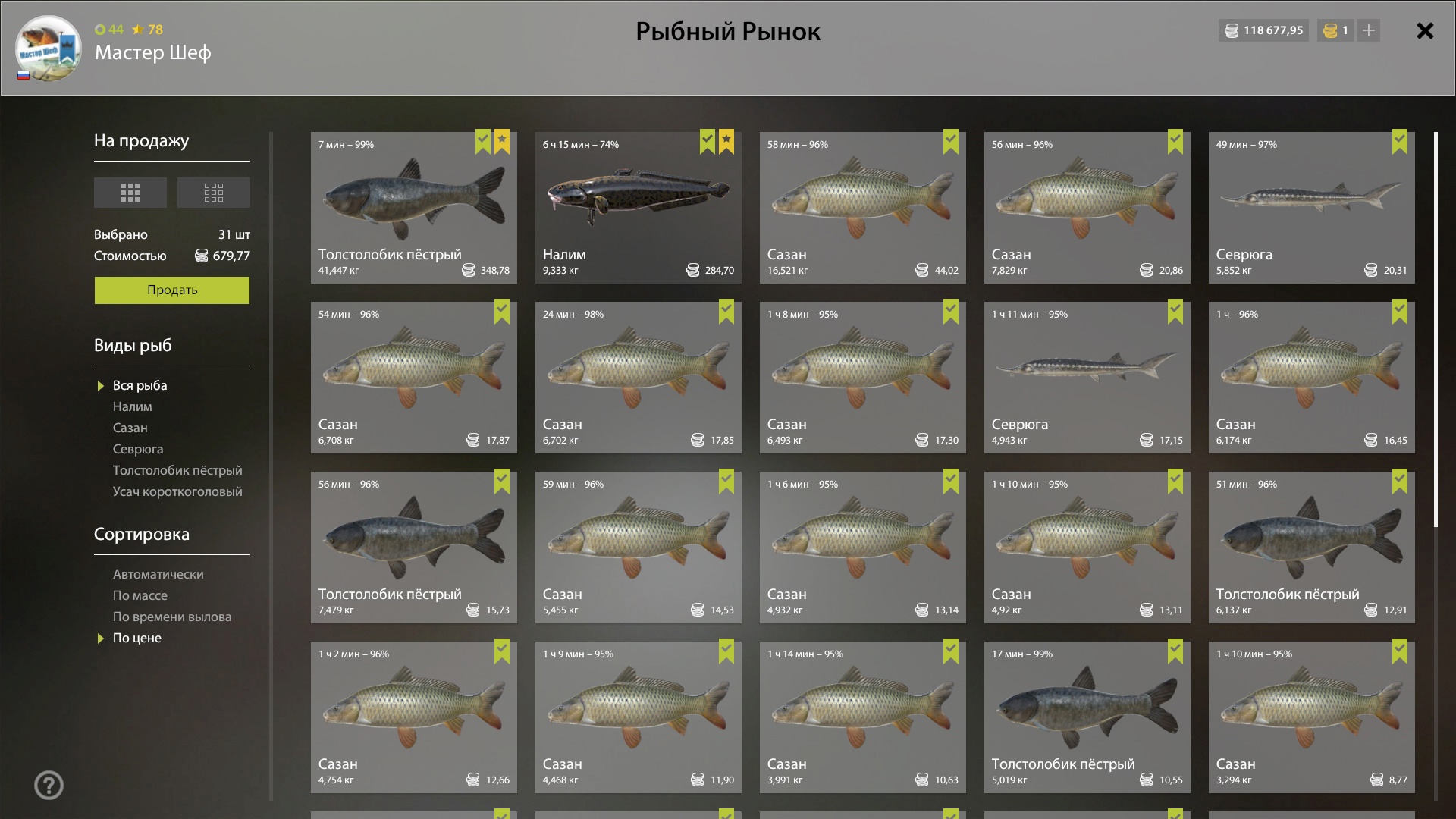Click the silver coins balance 118 677,95
Viewport: 1456px width, 819px height.
coord(1263,30)
